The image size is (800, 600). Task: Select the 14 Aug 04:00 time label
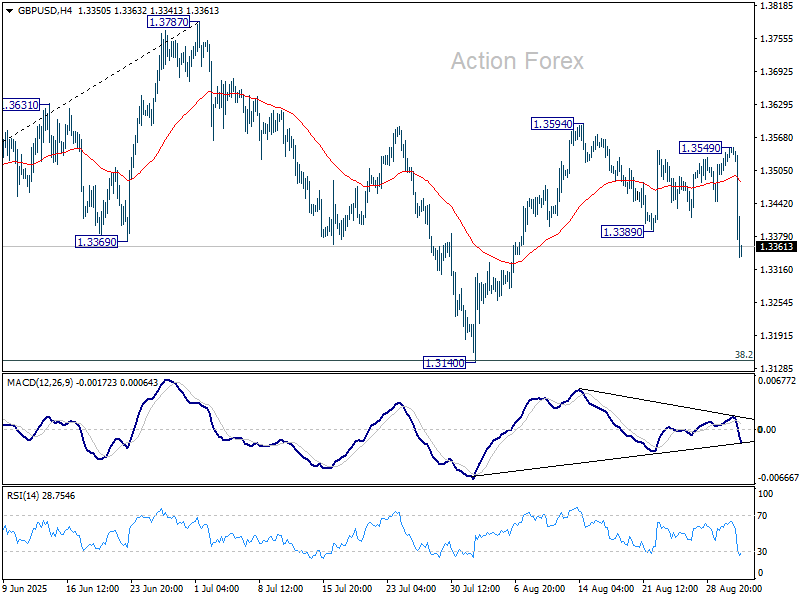pos(606,589)
